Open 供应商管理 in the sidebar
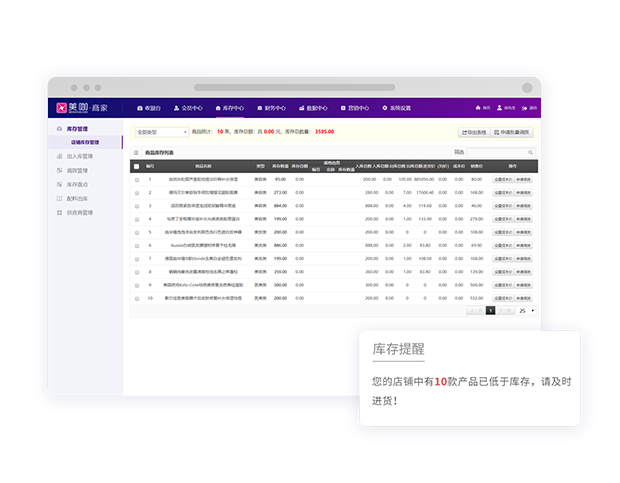620x483 pixels. pos(80,213)
